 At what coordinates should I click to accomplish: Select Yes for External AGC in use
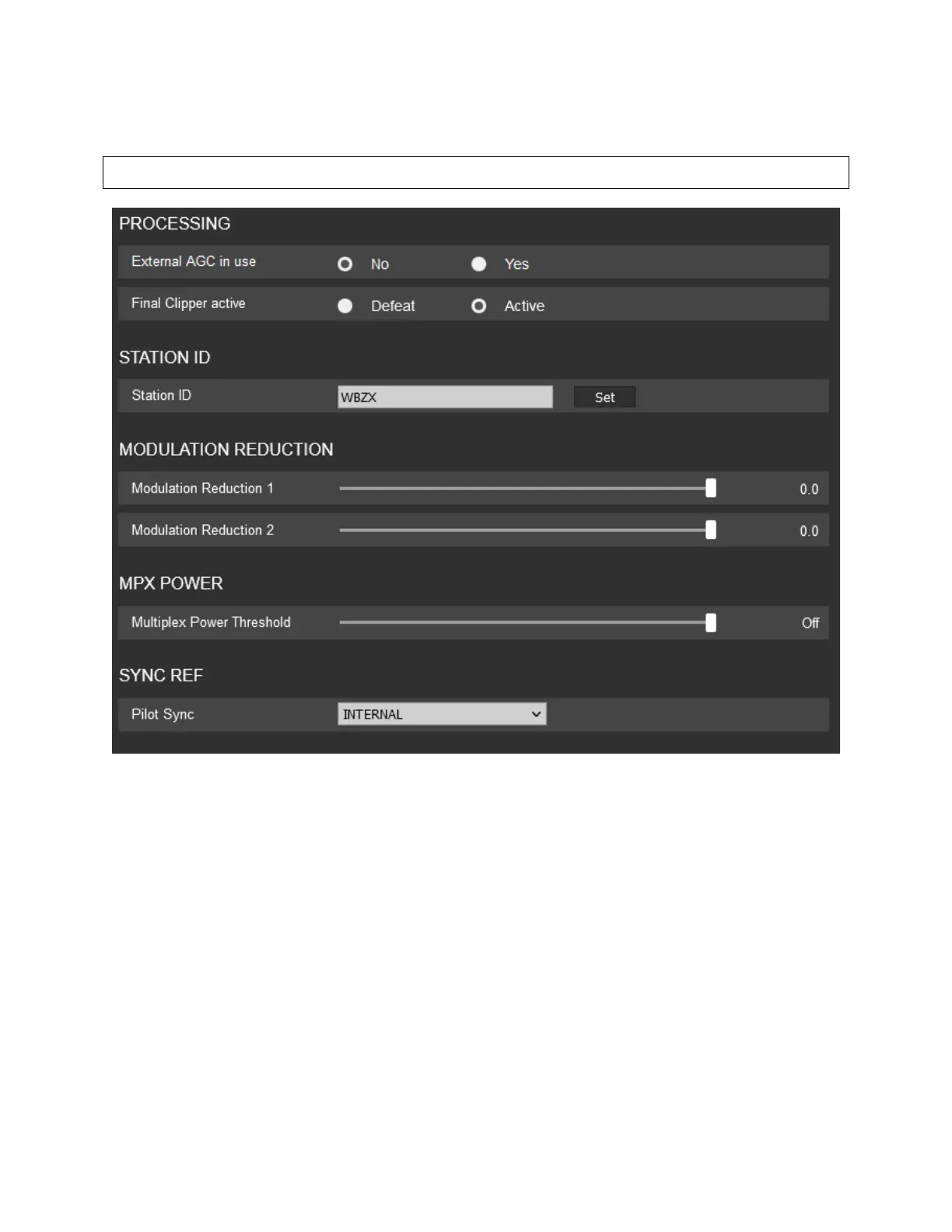click(479, 264)
